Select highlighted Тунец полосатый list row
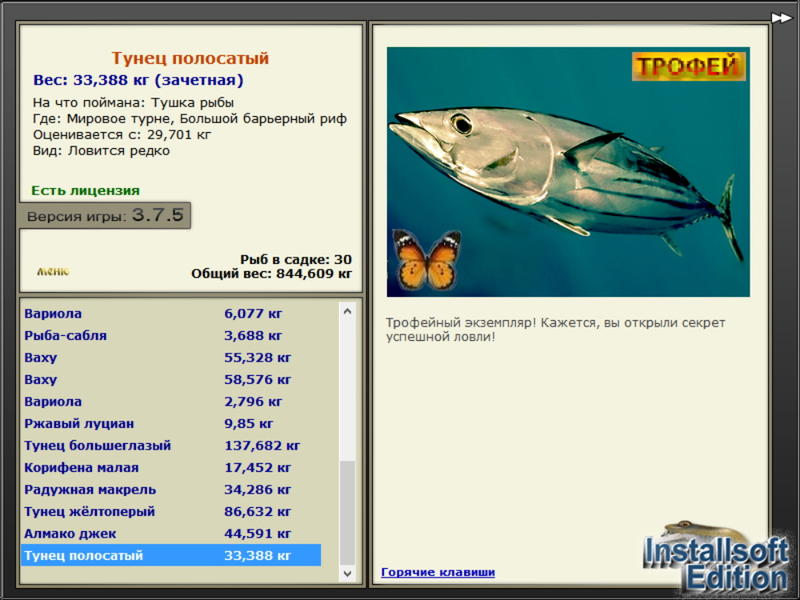 (x=171, y=555)
